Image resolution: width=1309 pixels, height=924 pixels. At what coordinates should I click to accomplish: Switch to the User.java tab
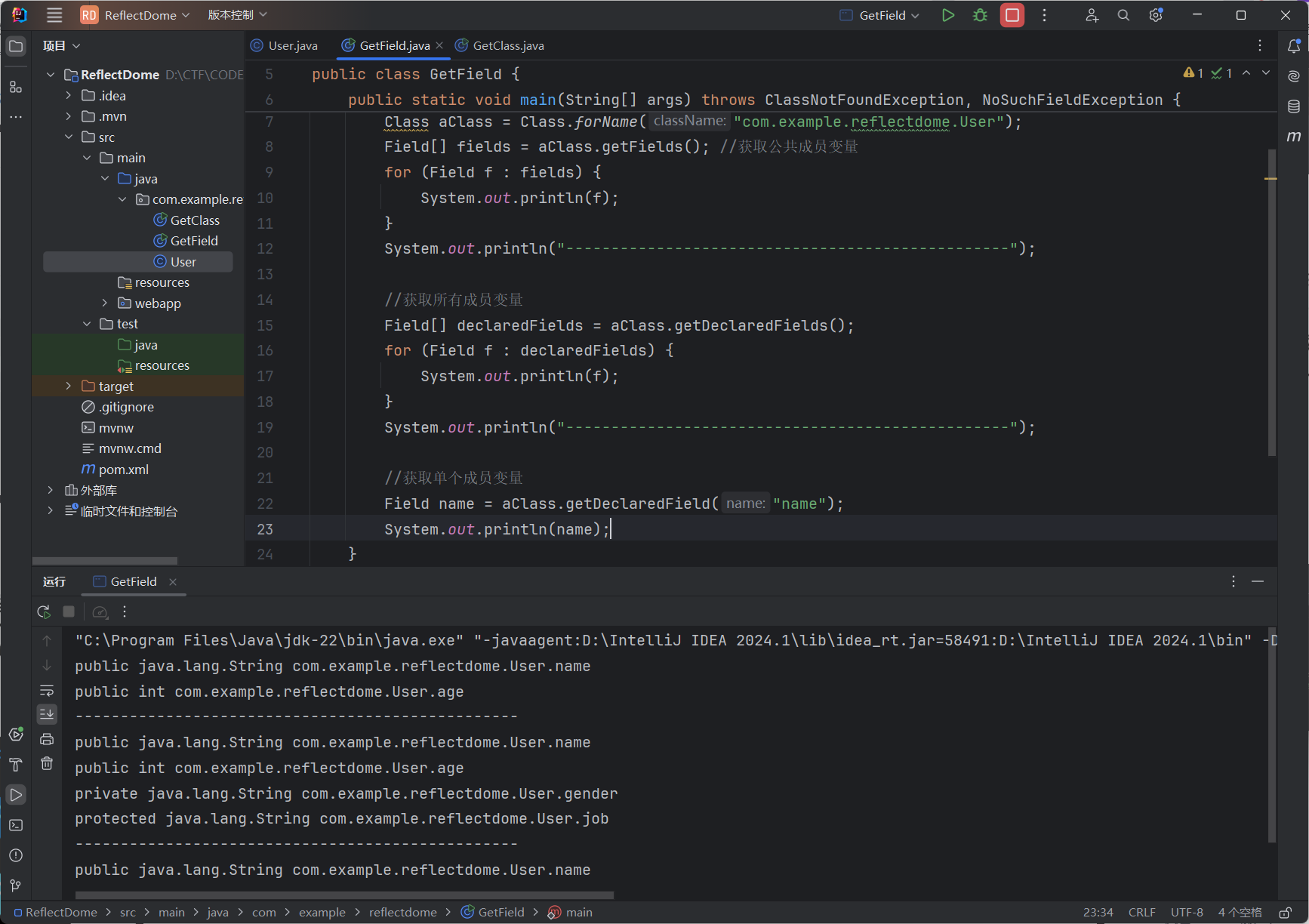(292, 46)
